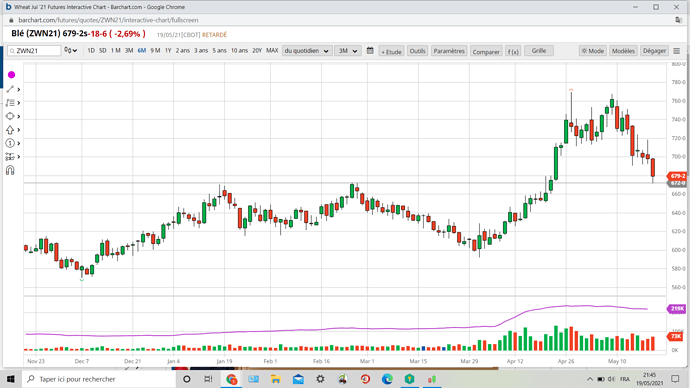
Task: Open Cortana from the taskbar
Action: pyautogui.click(x=187, y=379)
